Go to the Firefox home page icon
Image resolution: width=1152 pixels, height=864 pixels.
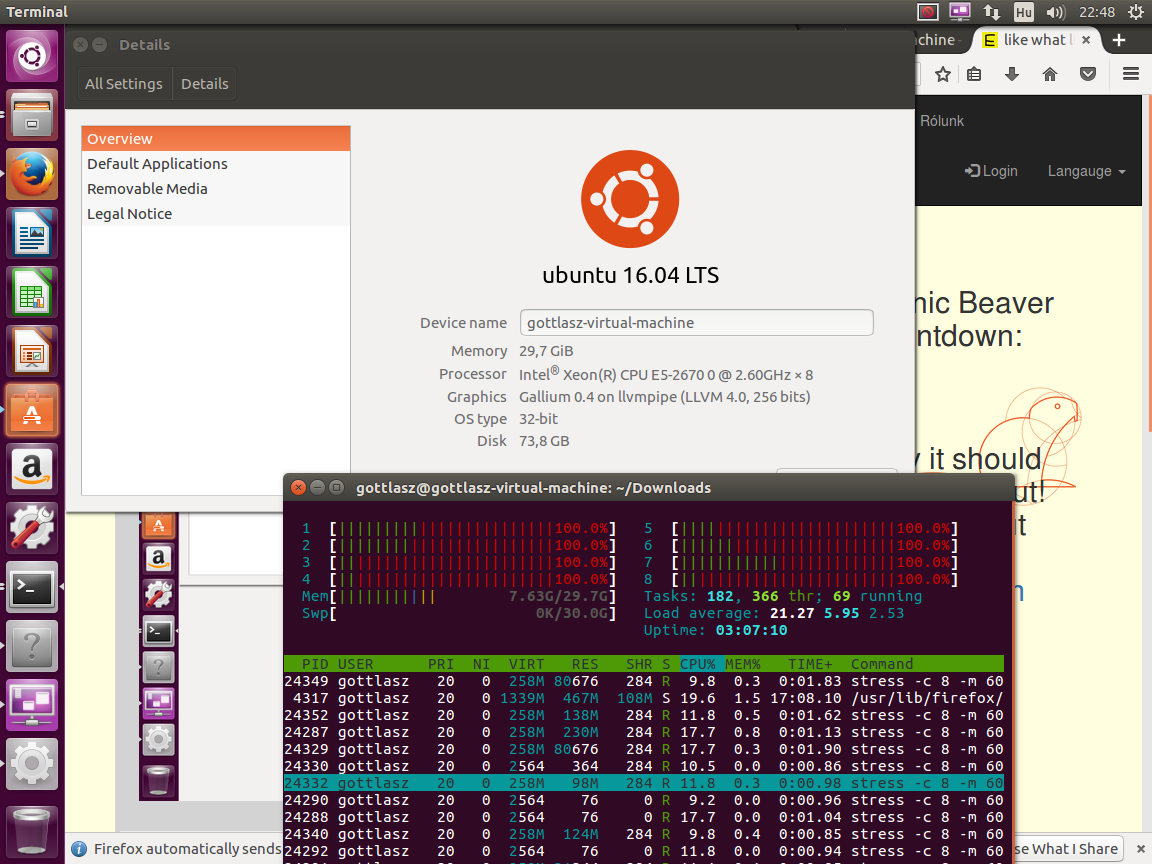pyautogui.click(x=1050, y=74)
